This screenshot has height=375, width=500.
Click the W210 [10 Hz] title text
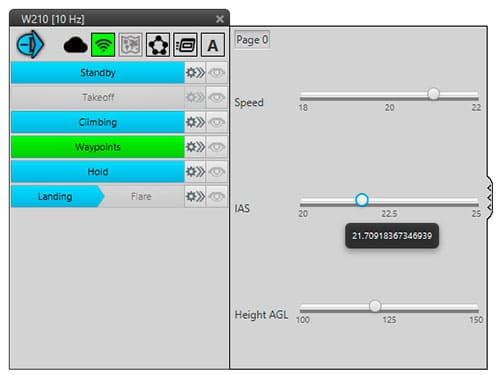pyautogui.click(x=53, y=19)
